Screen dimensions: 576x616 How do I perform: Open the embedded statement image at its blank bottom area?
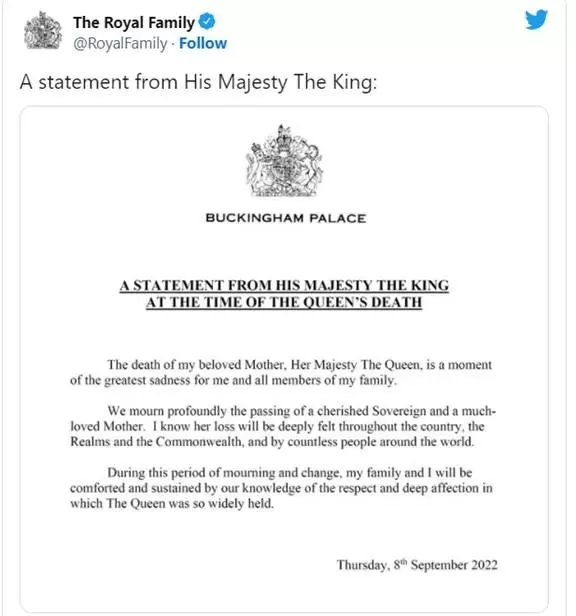point(284,593)
